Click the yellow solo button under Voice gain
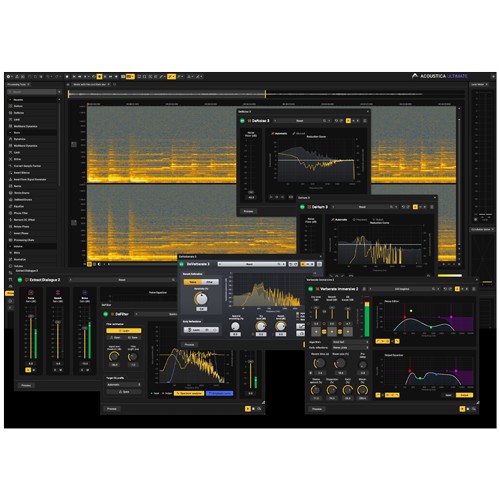This screenshot has height=500, width=500. tap(28, 370)
